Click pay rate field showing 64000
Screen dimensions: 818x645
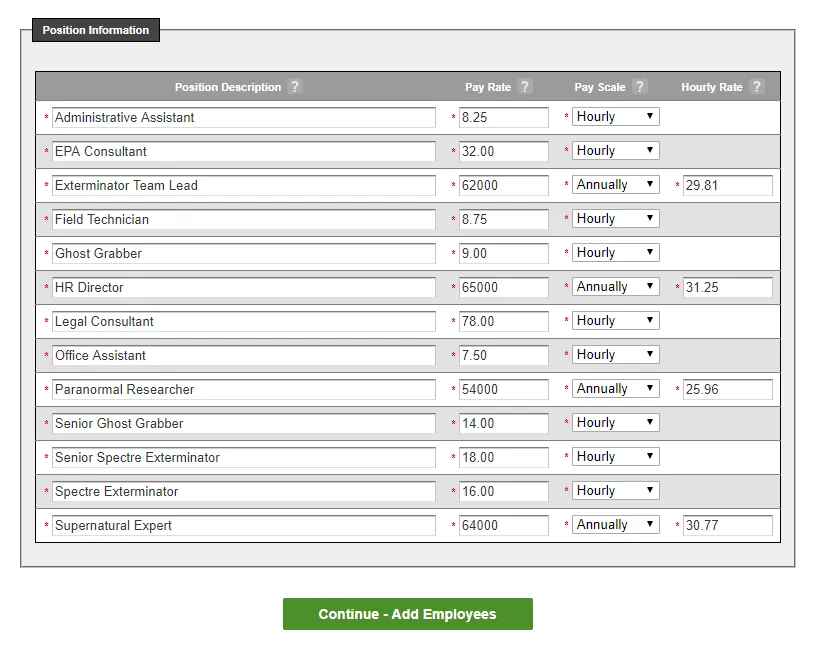504,525
